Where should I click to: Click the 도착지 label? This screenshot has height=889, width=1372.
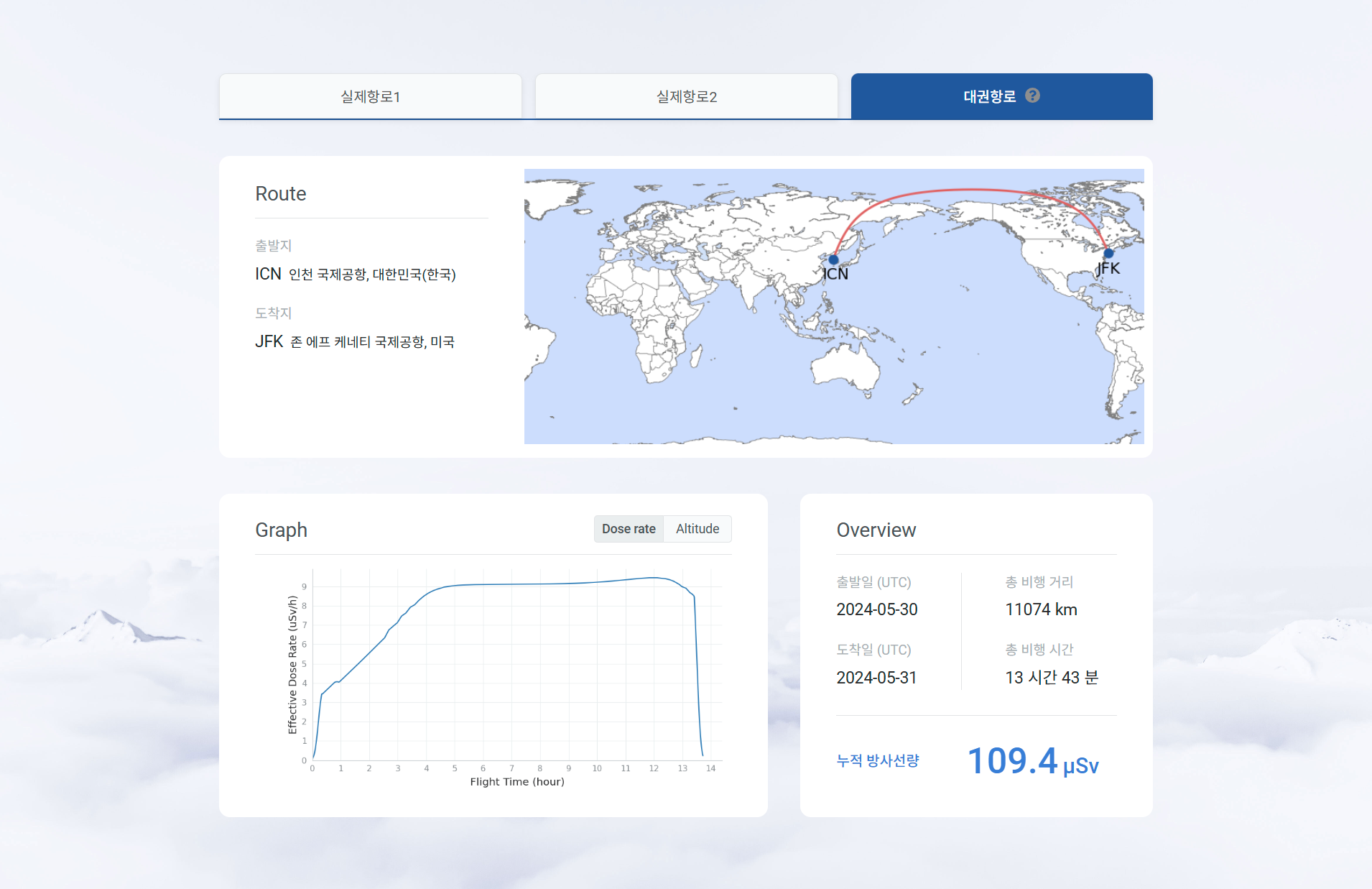tap(273, 313)
